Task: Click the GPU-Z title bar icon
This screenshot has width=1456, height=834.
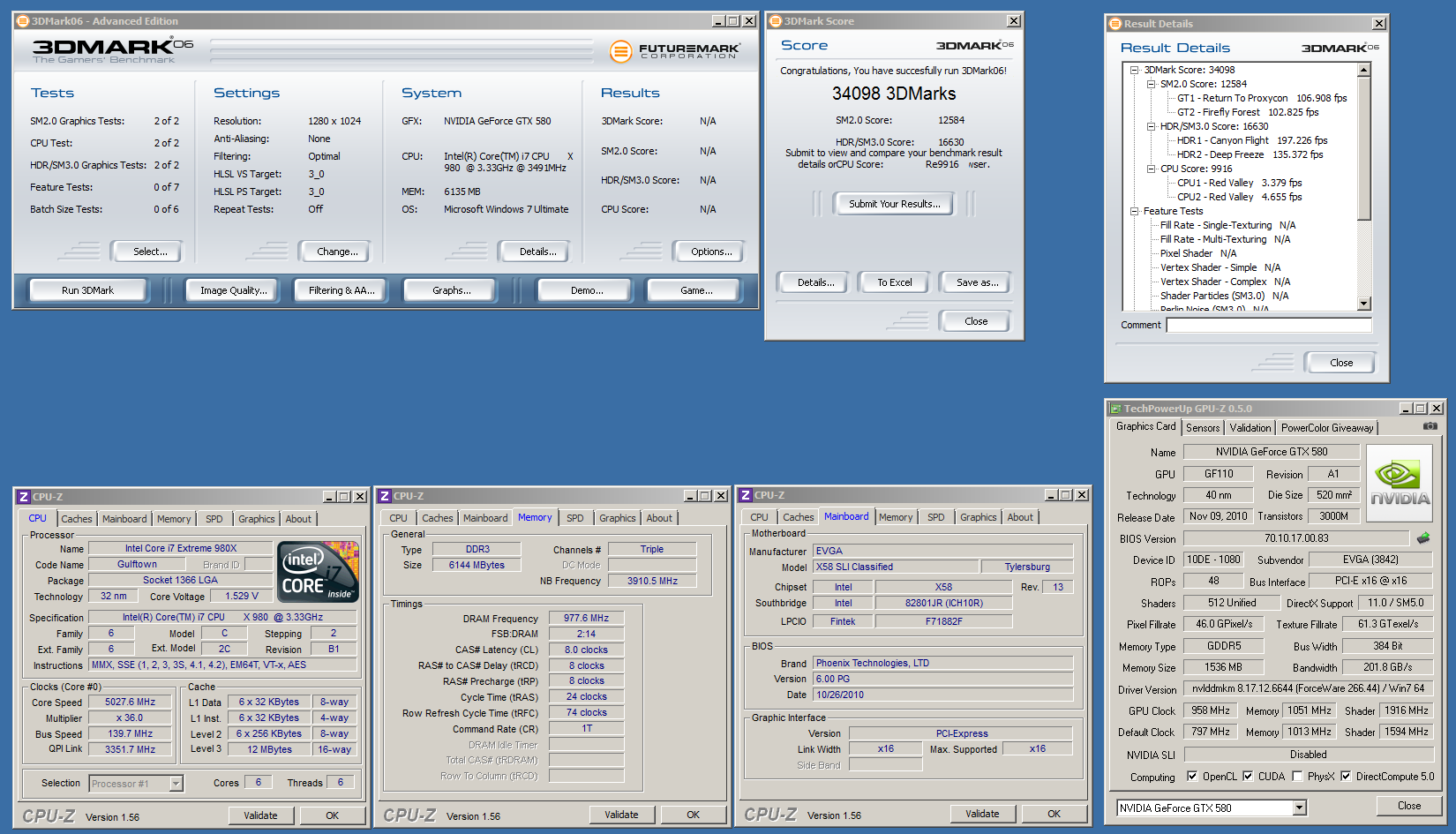Action: [x=1115, y=409]
